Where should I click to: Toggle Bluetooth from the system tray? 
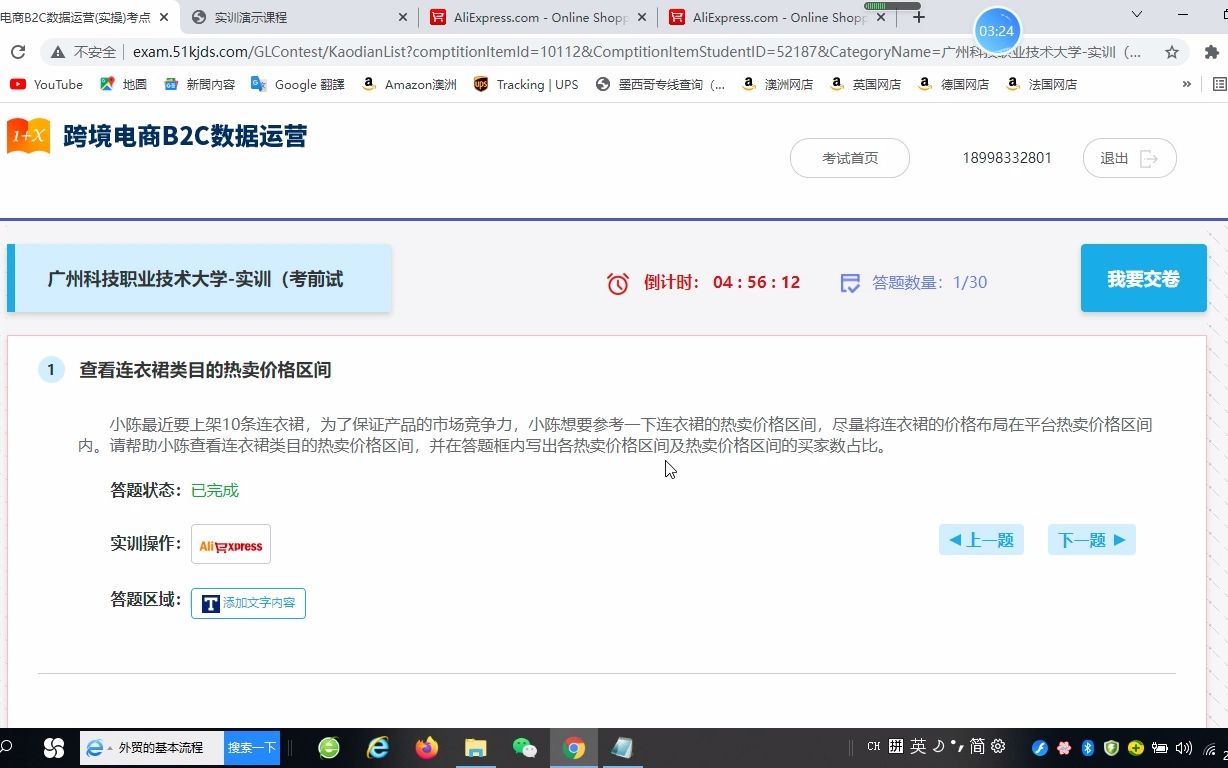(1086, 746)
